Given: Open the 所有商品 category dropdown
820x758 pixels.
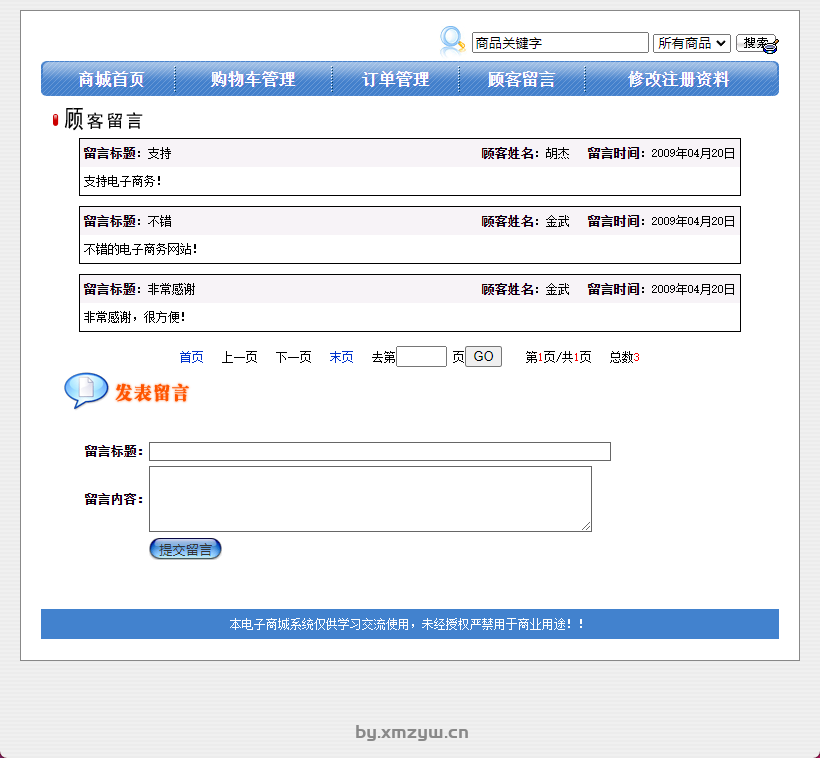Looking at the screenshot, I should (691, 43).
